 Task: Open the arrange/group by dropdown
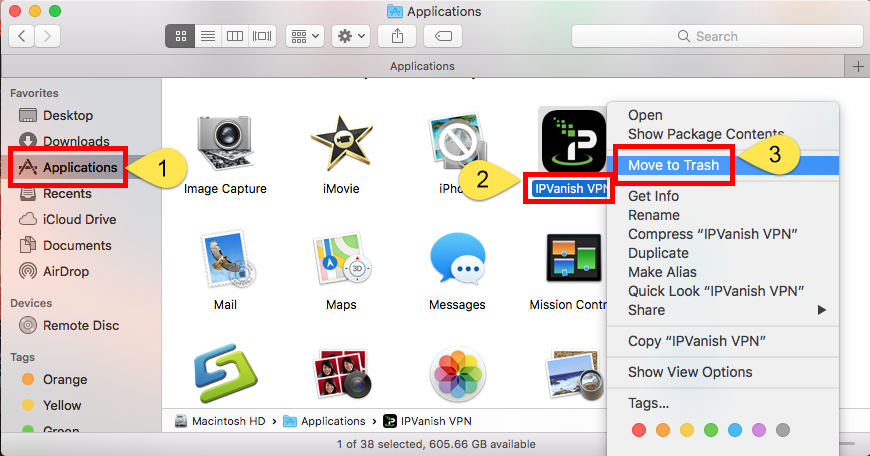304,36
